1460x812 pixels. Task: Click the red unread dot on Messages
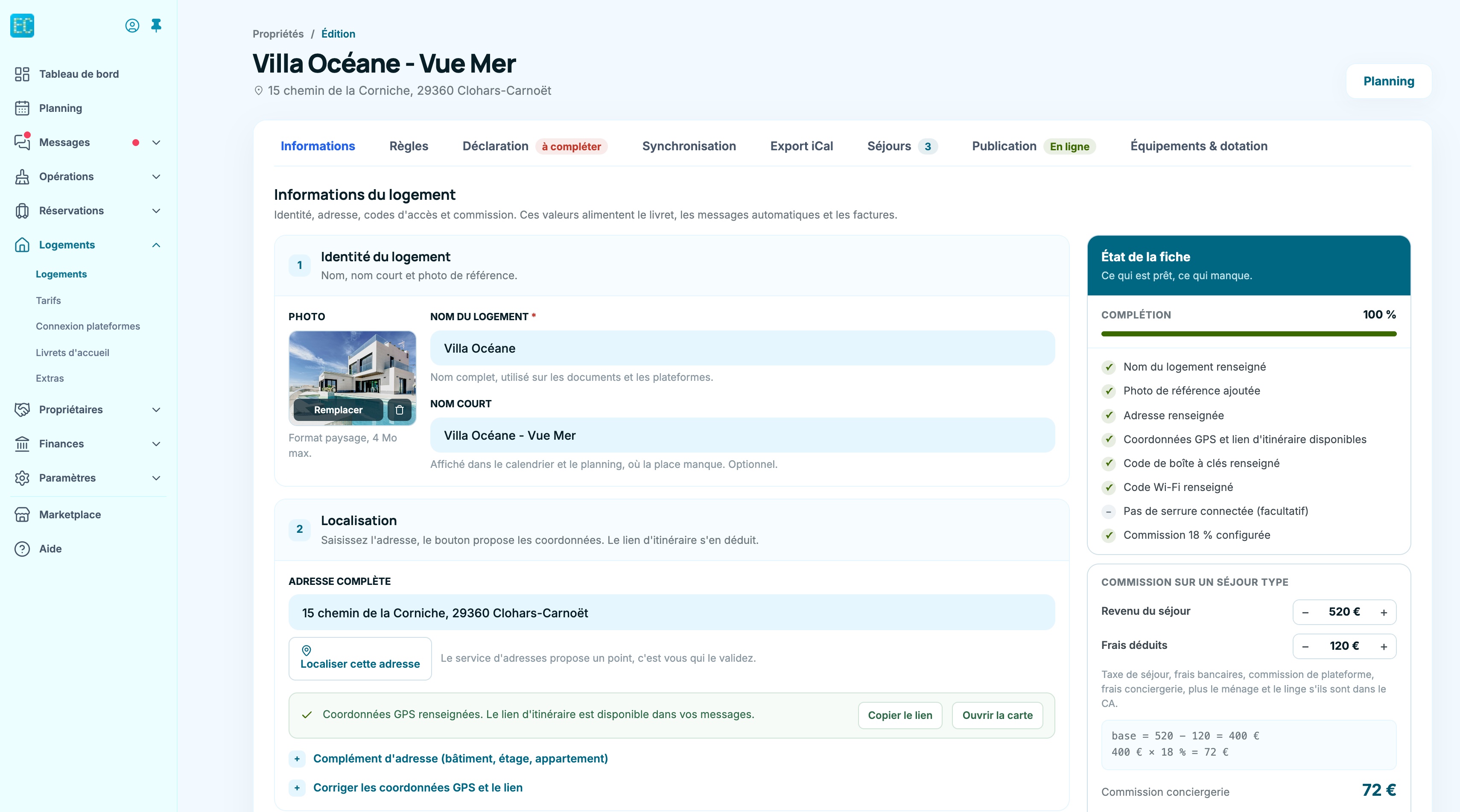pos(135,143)
